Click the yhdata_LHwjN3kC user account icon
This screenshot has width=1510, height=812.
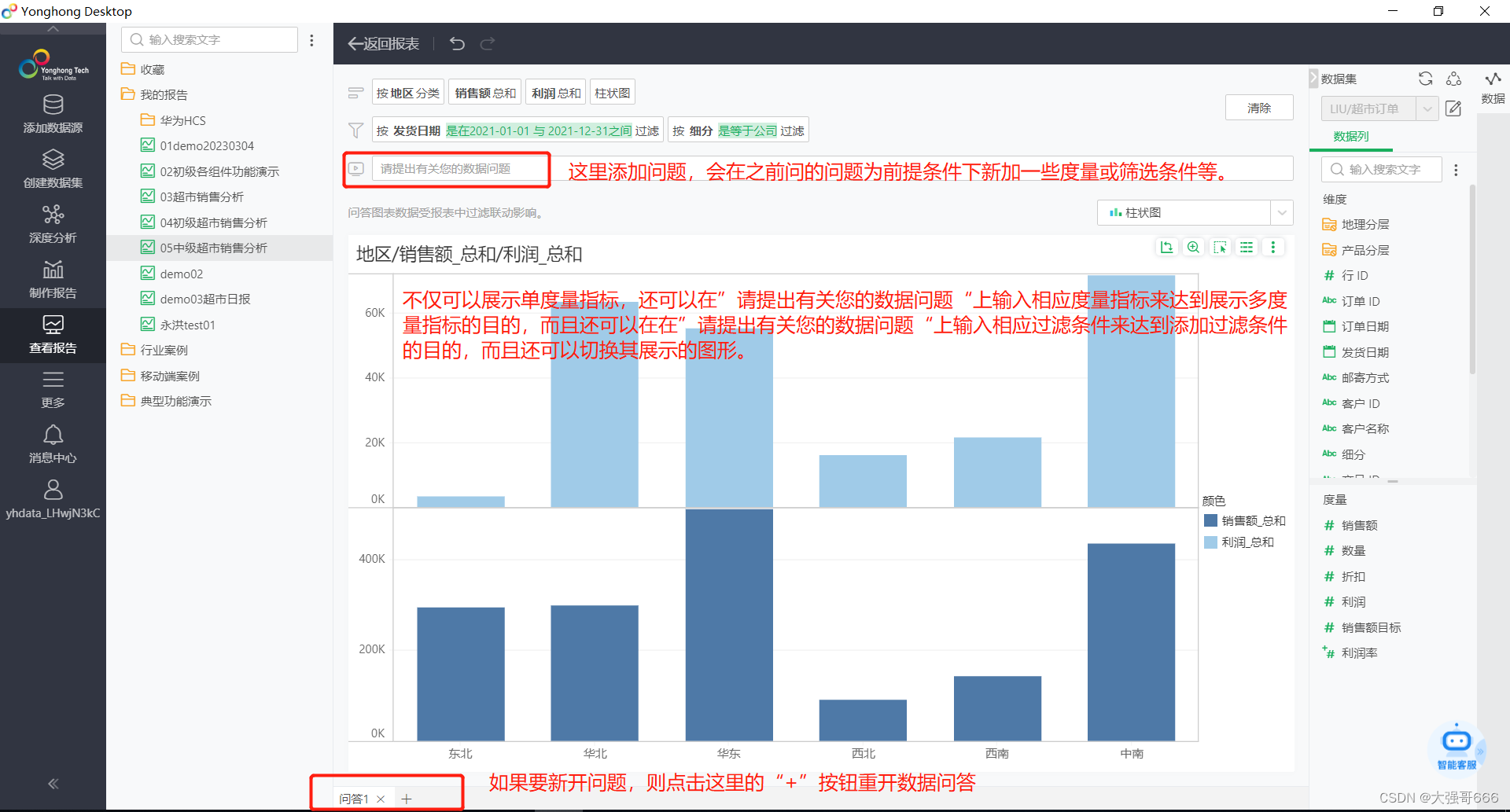(53, 490)
